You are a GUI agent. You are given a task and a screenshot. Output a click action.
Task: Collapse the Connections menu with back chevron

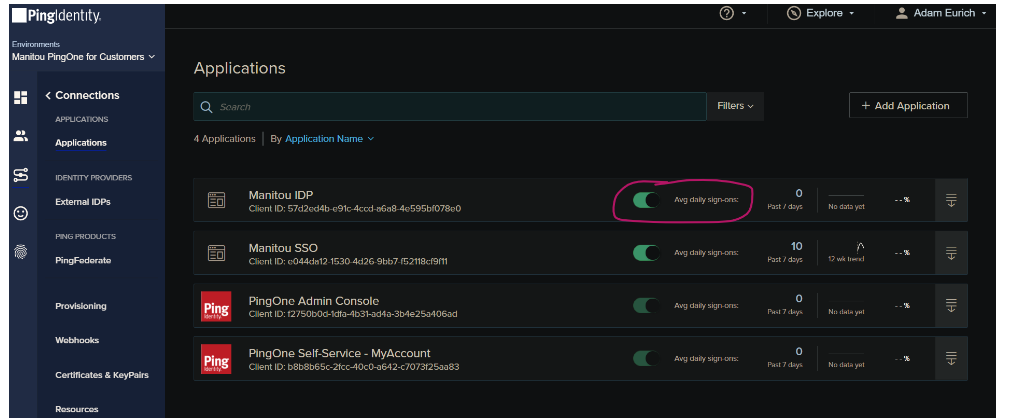48,95
